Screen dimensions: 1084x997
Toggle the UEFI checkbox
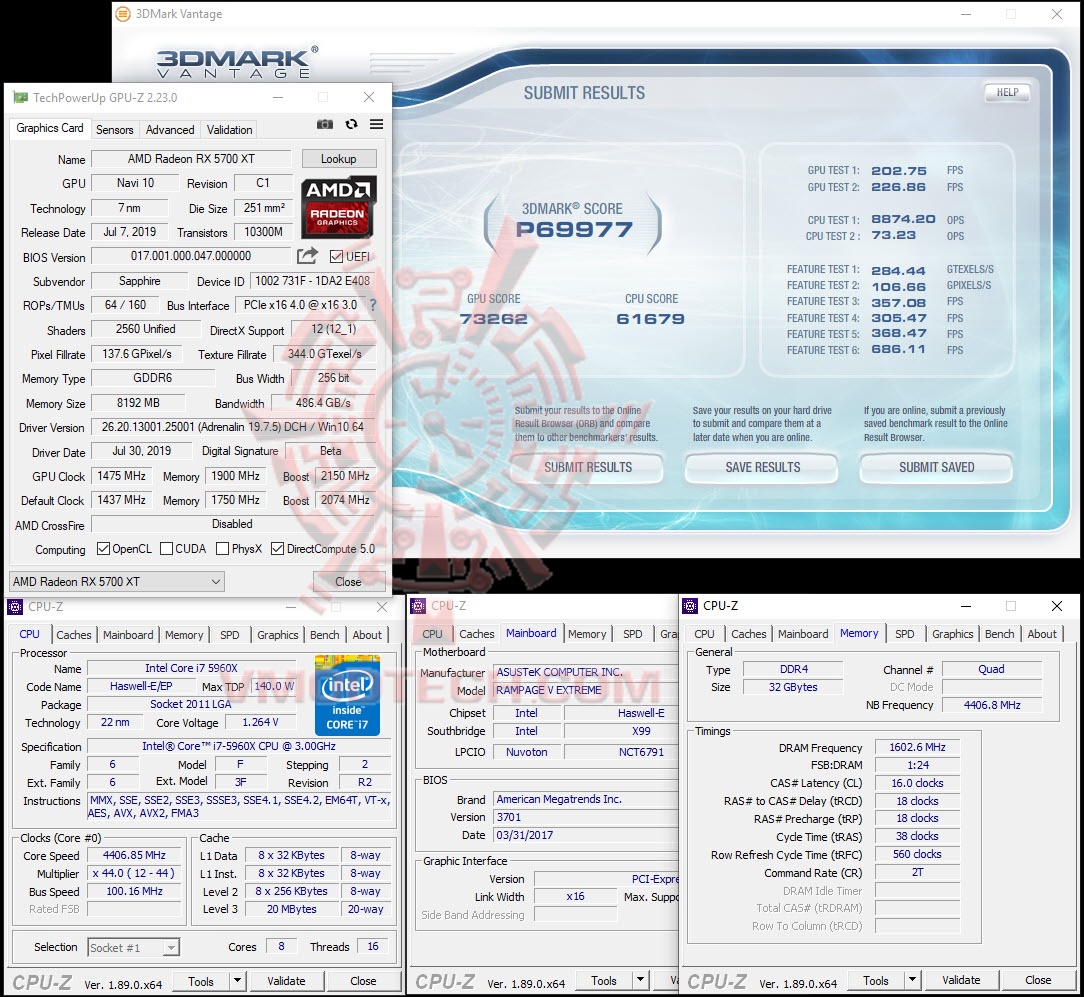click(x=336, y=257)
